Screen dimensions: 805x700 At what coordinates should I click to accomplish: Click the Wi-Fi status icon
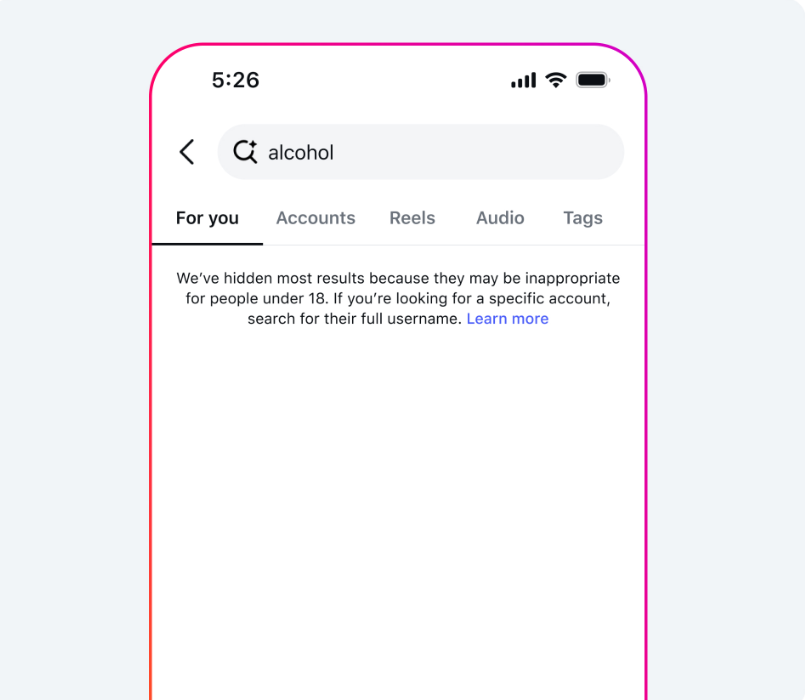[x=556, y=80]
